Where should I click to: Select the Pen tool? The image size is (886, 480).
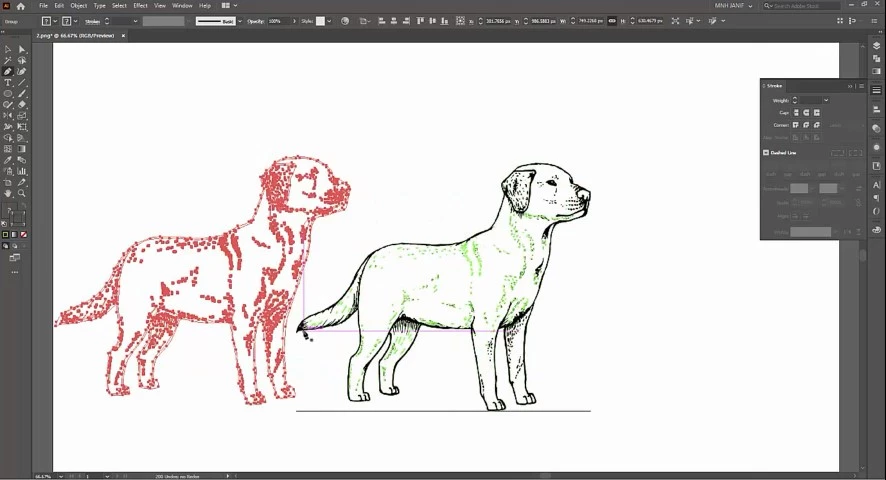click(8, 72)
